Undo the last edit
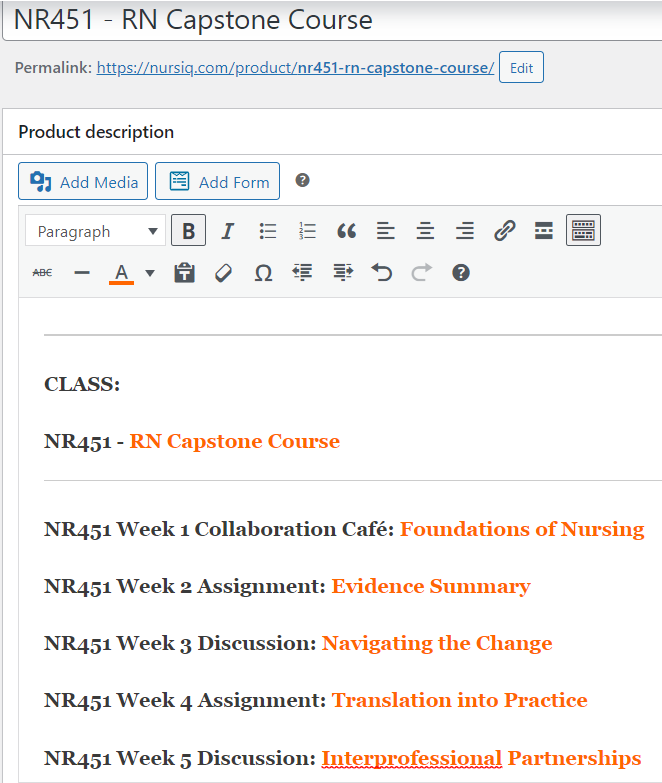The height and width of the screenshot is (783, 662). point(381,273)
